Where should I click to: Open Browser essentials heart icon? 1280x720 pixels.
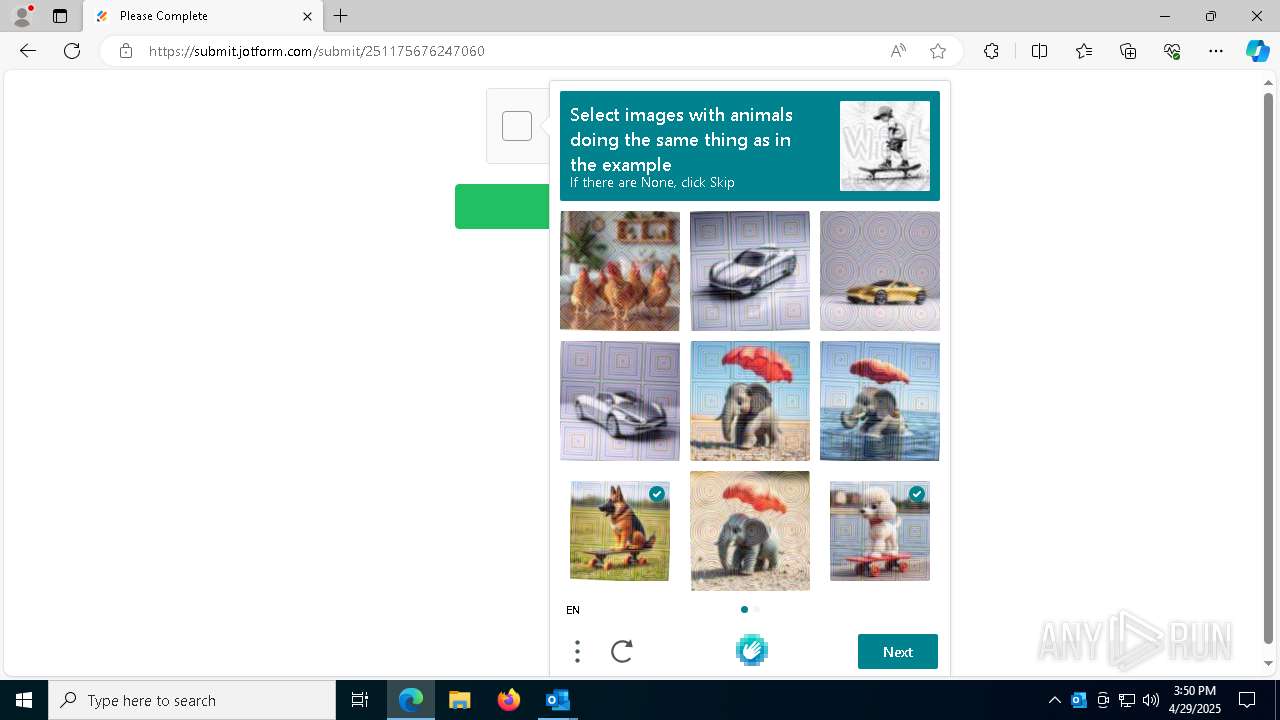click(1172, 51)
